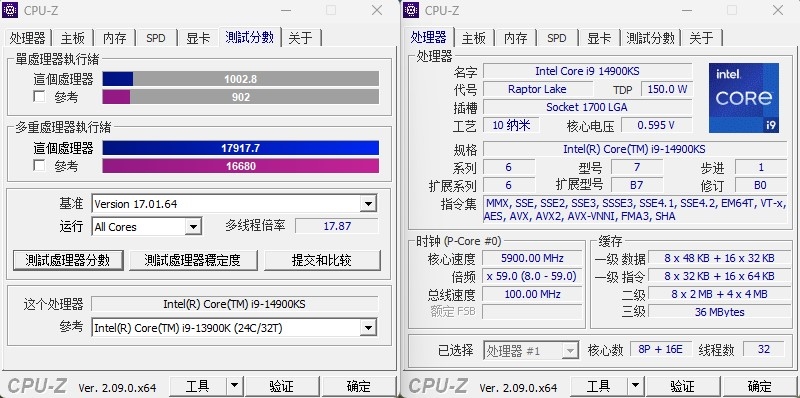Viewport: 800px width, 398px height.
Task: Open the 基准 Version 17.01.64 dropdown
Action: coord(368,204)
